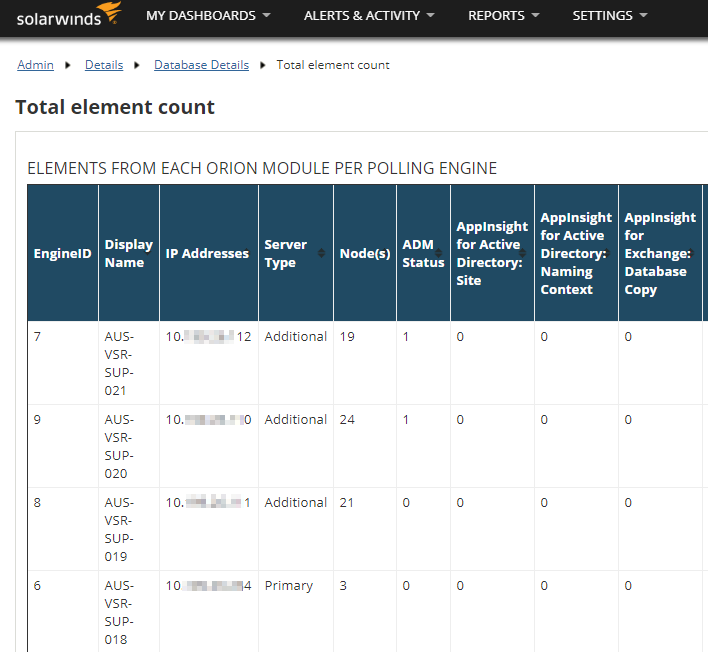Click ADM Status value for AUS-VSR-SUP-020
The width and height of the screenshot is (708, 652).
tap(406, 420)
